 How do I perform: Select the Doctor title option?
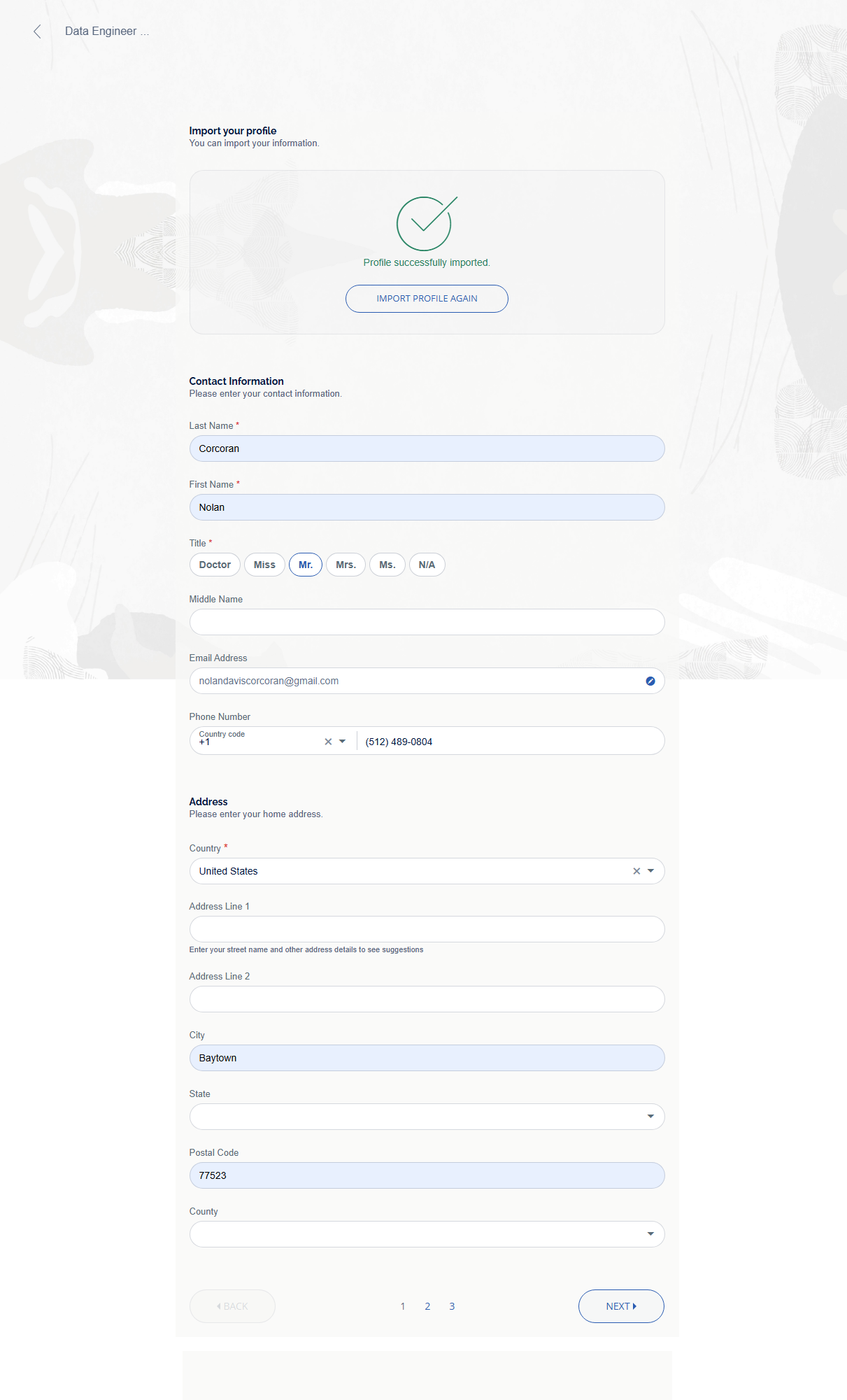tap(215, 565)
